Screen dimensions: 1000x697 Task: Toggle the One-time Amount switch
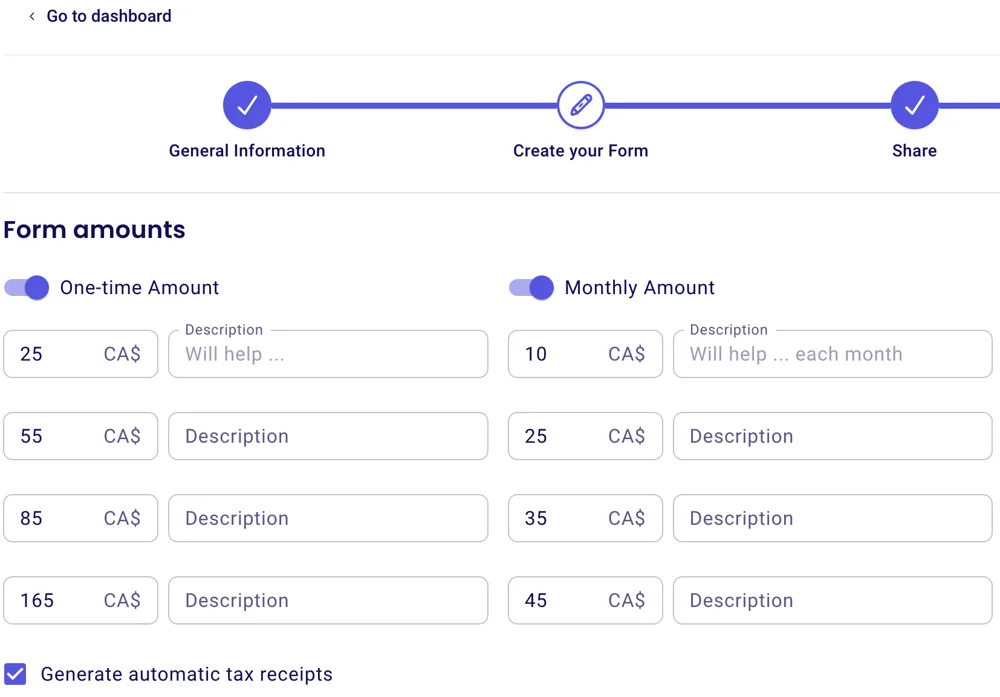pos(26,288)
